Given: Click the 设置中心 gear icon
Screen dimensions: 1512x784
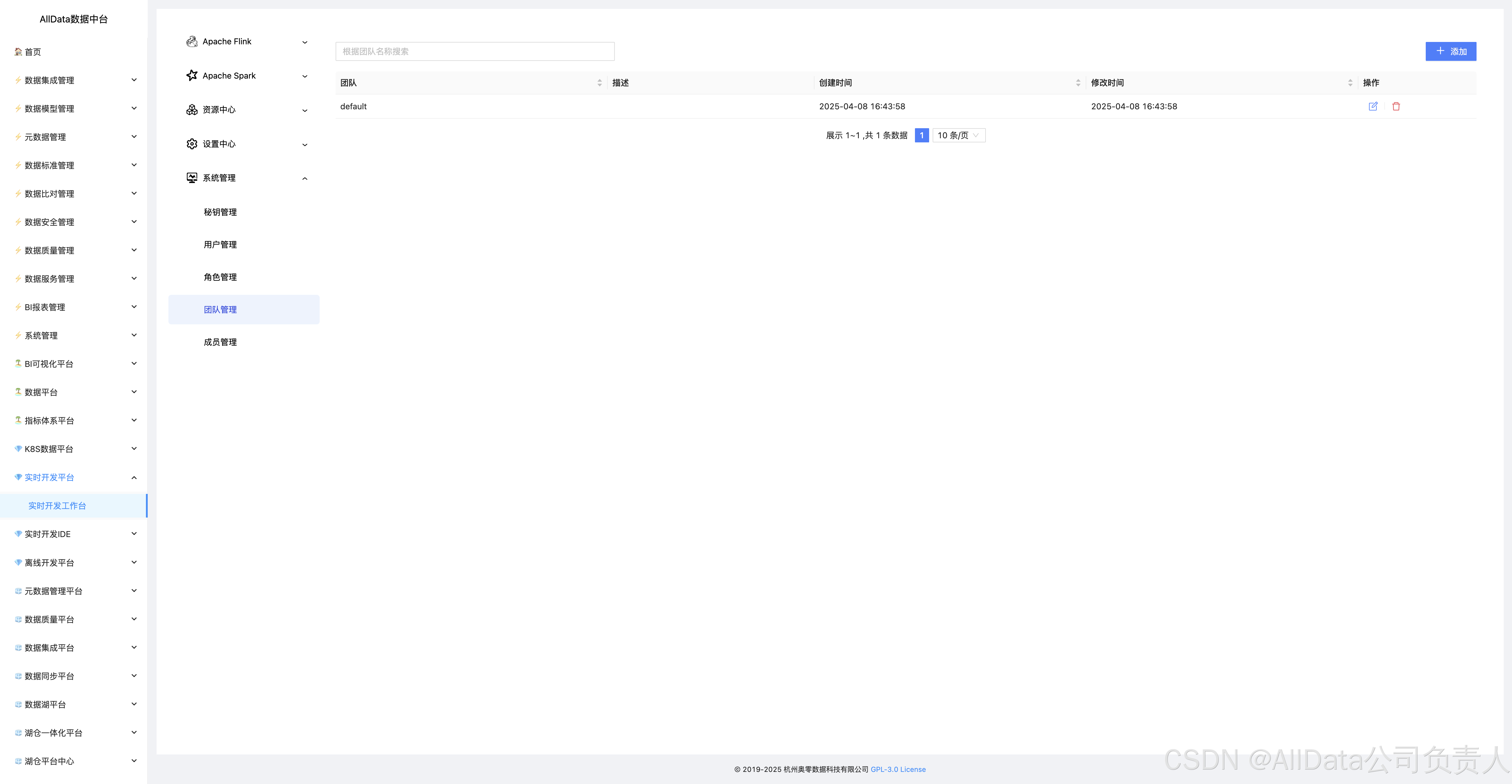Looking at the screenshot, I should 192,144.
